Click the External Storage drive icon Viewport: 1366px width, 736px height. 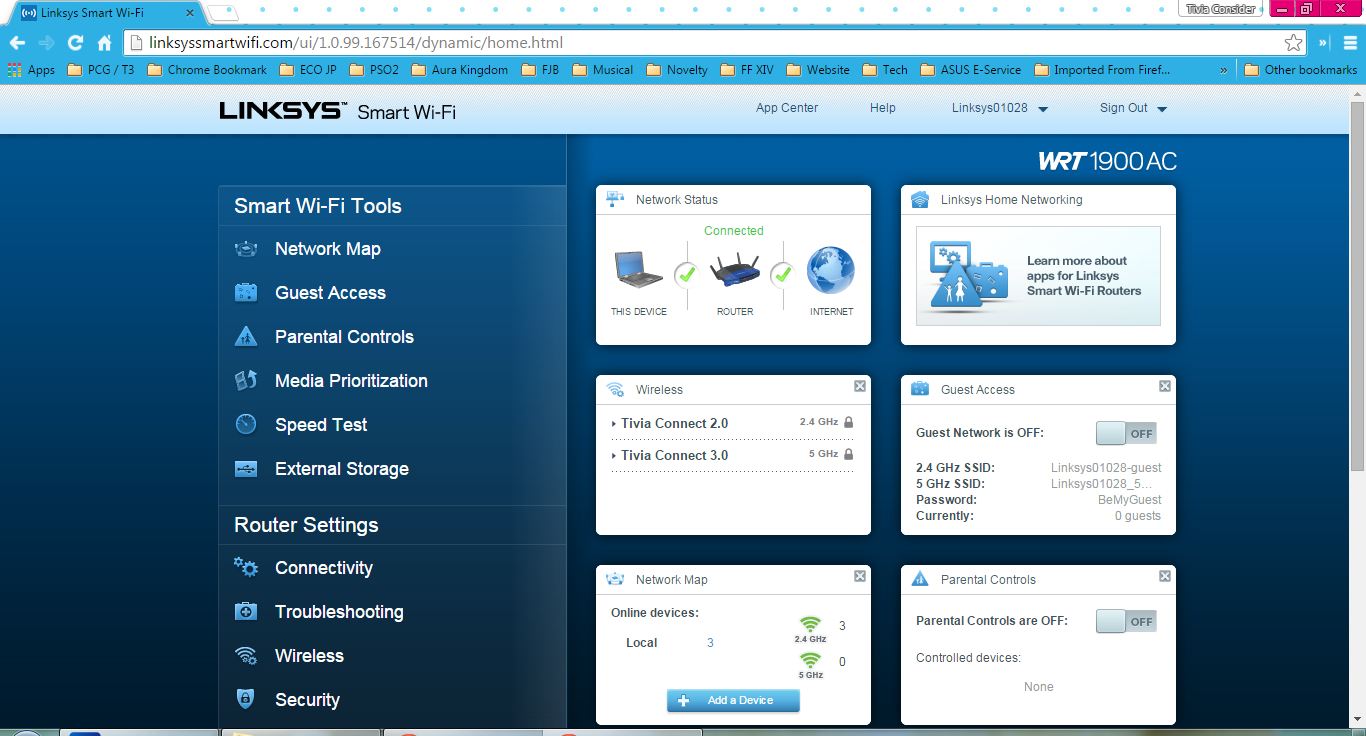point(246,469)
